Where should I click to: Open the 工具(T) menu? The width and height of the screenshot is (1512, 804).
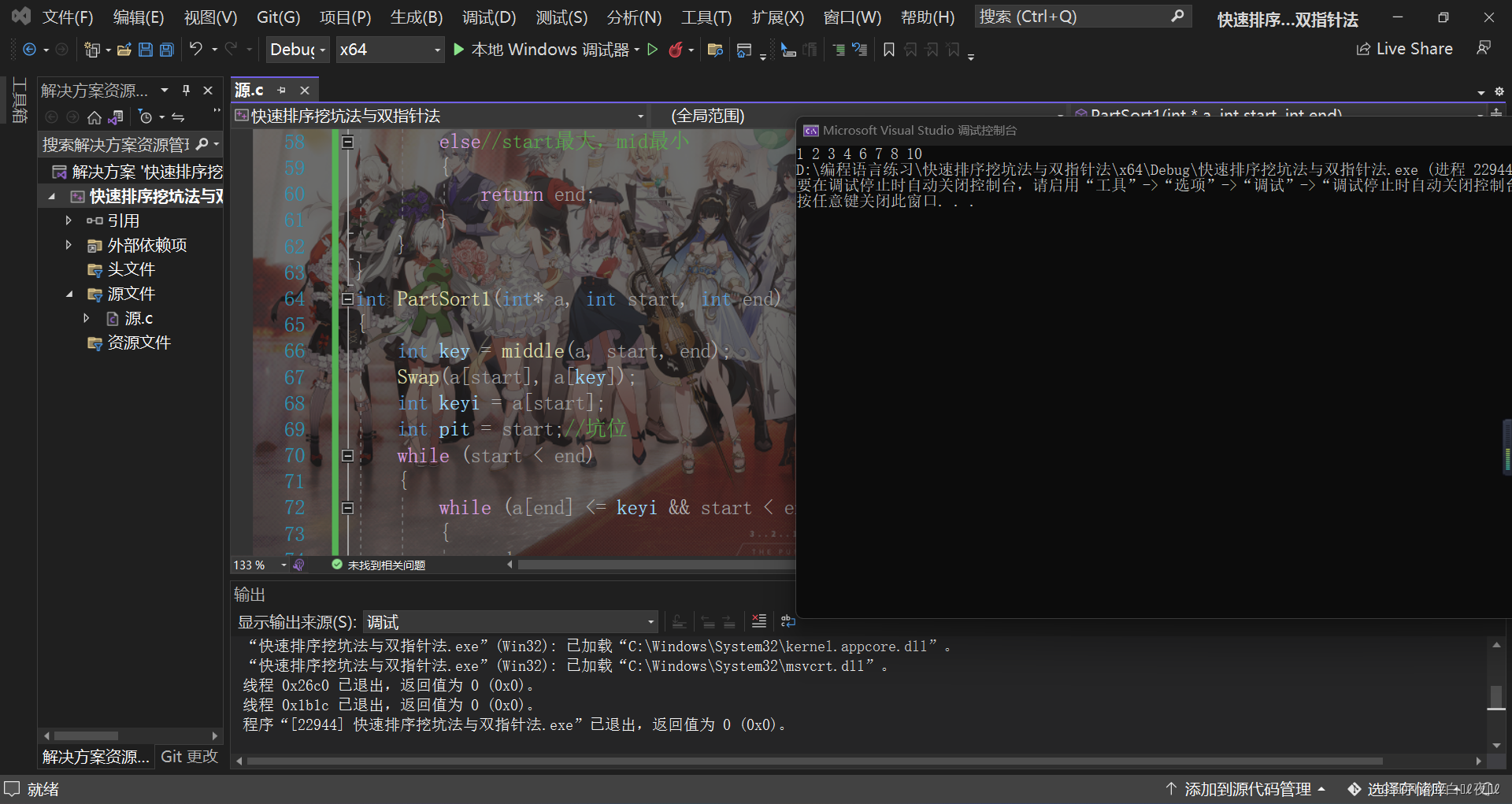[x=706, y=17]
